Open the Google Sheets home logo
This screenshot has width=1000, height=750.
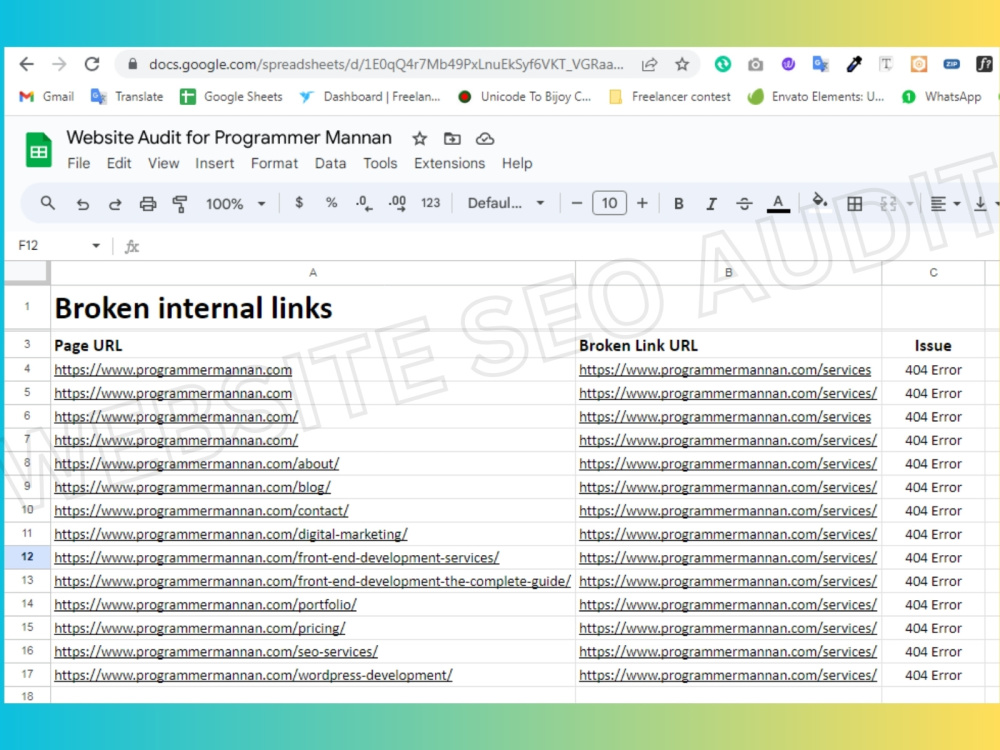(x=38, y=150)
